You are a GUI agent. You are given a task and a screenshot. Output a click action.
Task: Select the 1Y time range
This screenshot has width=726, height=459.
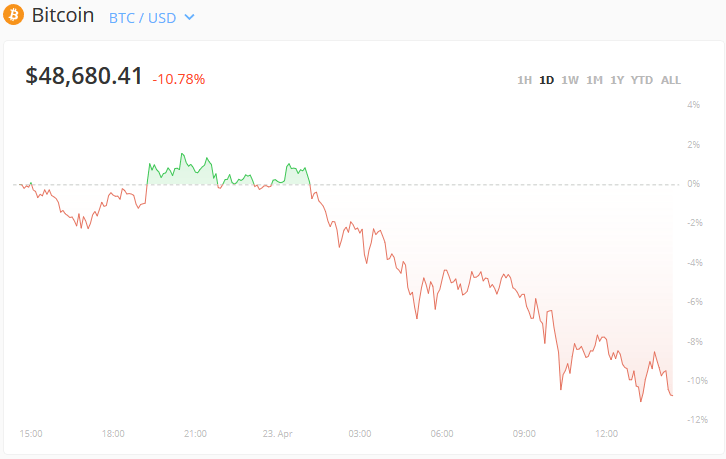[617, 80]
